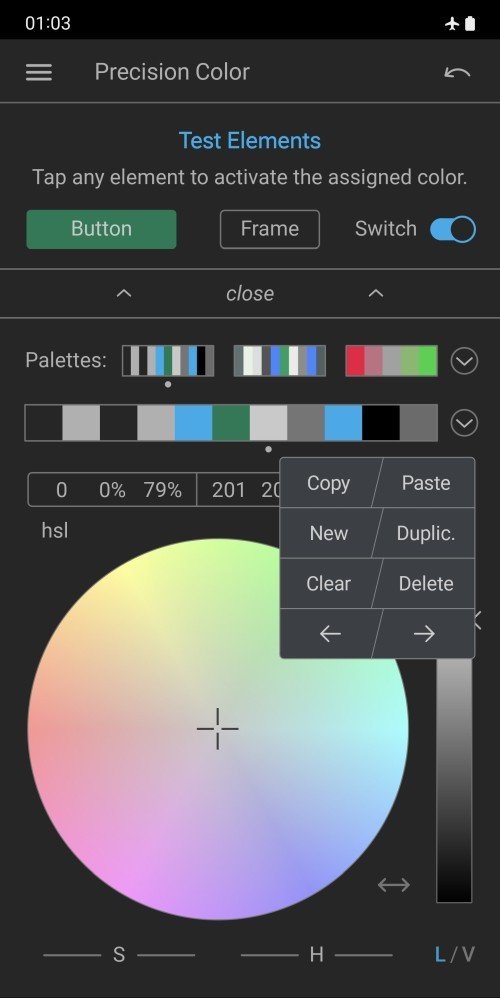Collapse panel with left chevron arrow
The height and width of the screenshot is (998, 500).
click(124, 293)
